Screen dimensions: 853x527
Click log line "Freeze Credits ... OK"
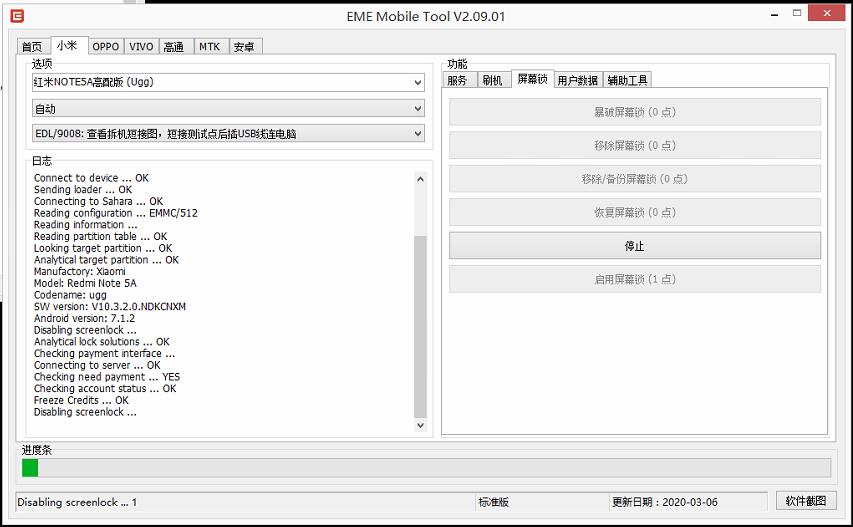[81, 400]
